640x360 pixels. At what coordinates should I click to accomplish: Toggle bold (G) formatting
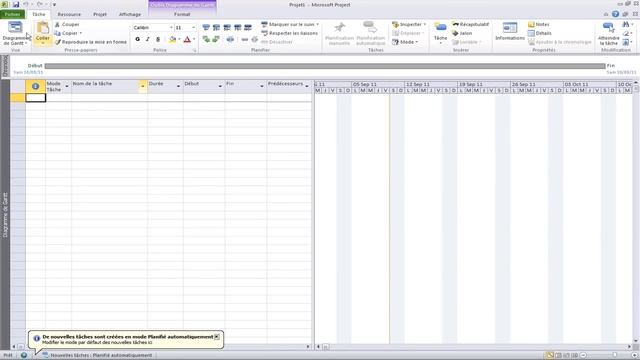[138, 40]
